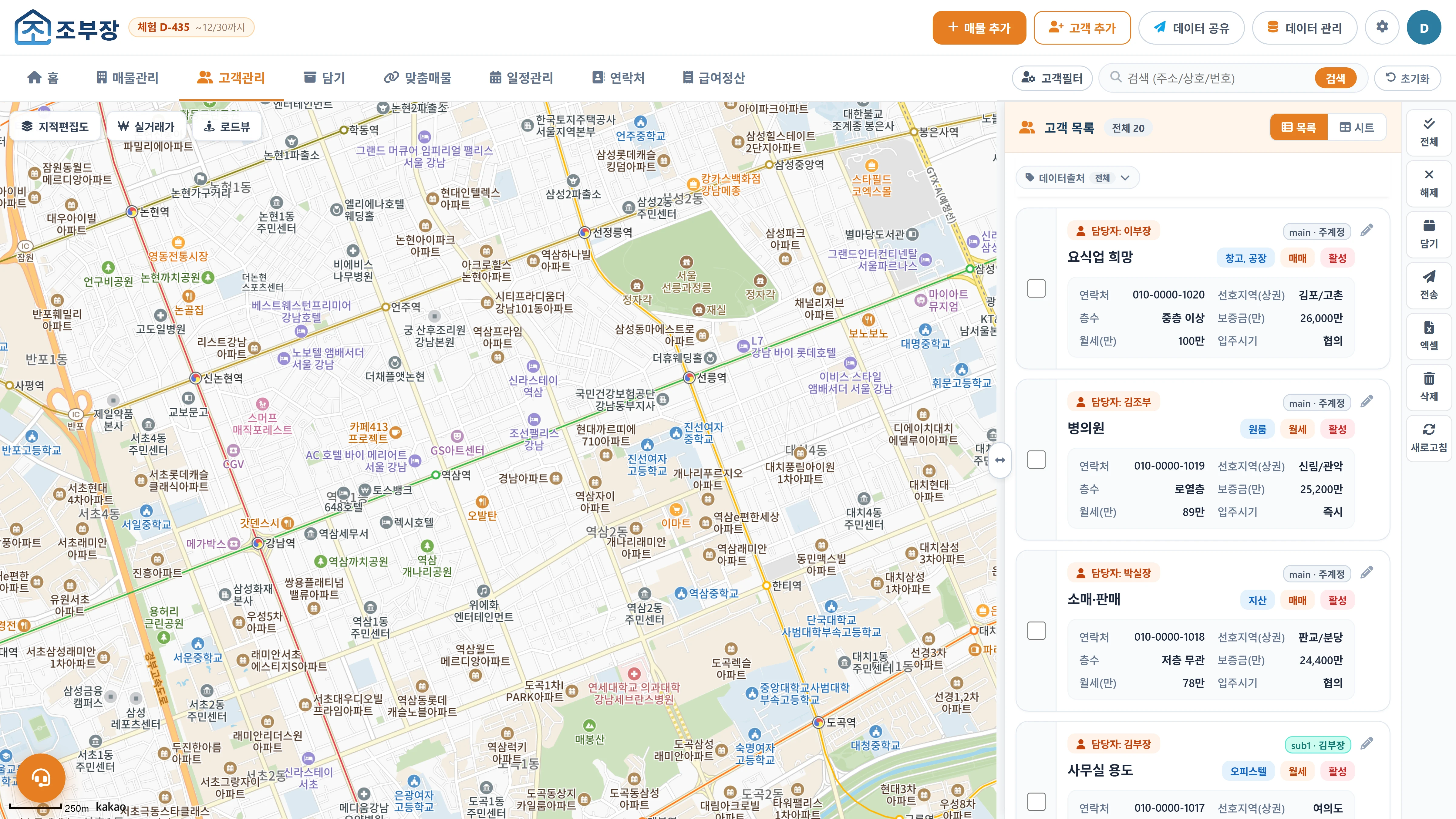Click the 조부장 home logo
Screen dimensions: 1456x819
[67, 27]
